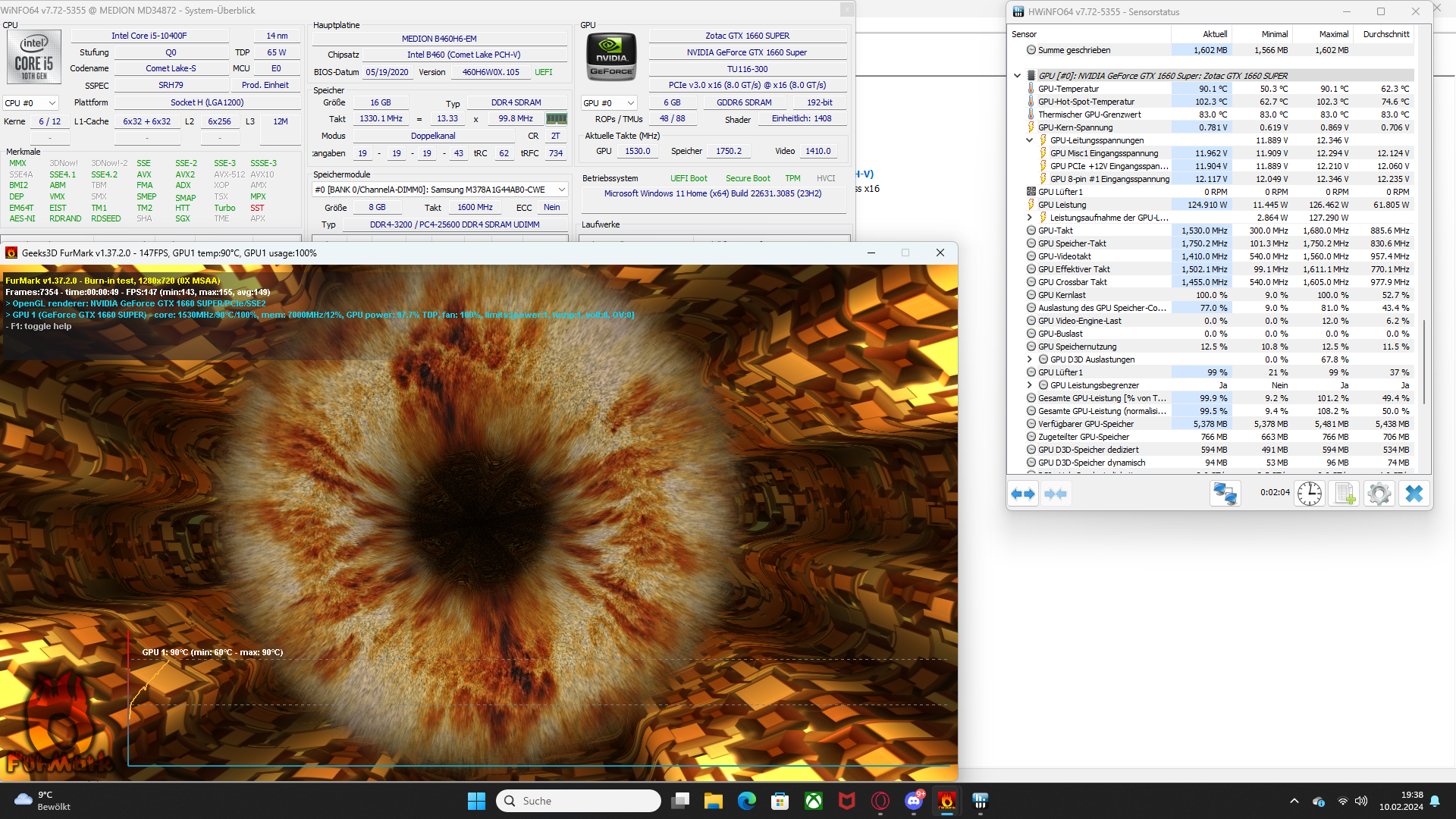This screenshot has height=819, width=1456.
Task: Open the CPU #0 selector dropdown
Action: (31, 103)
